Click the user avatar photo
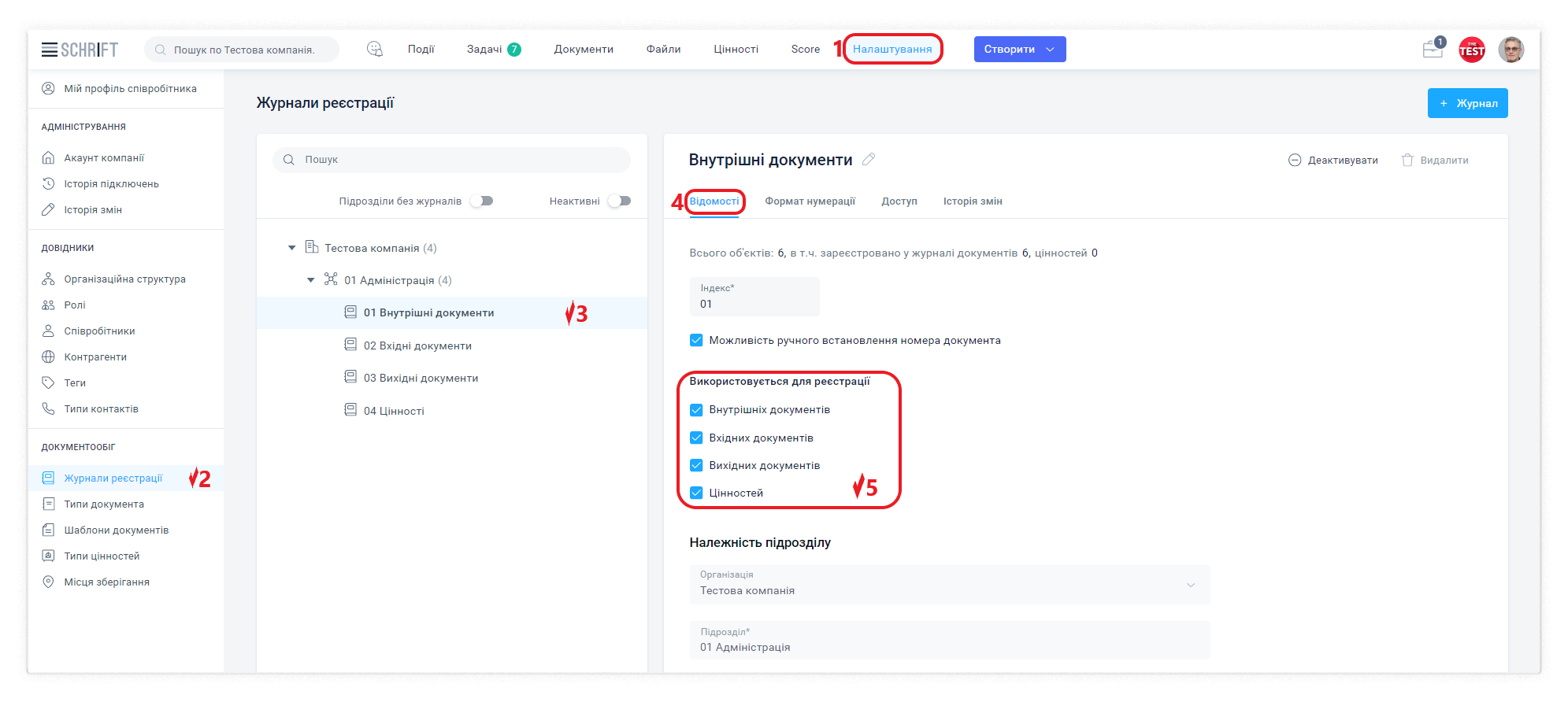 [x=1511, y=50]
